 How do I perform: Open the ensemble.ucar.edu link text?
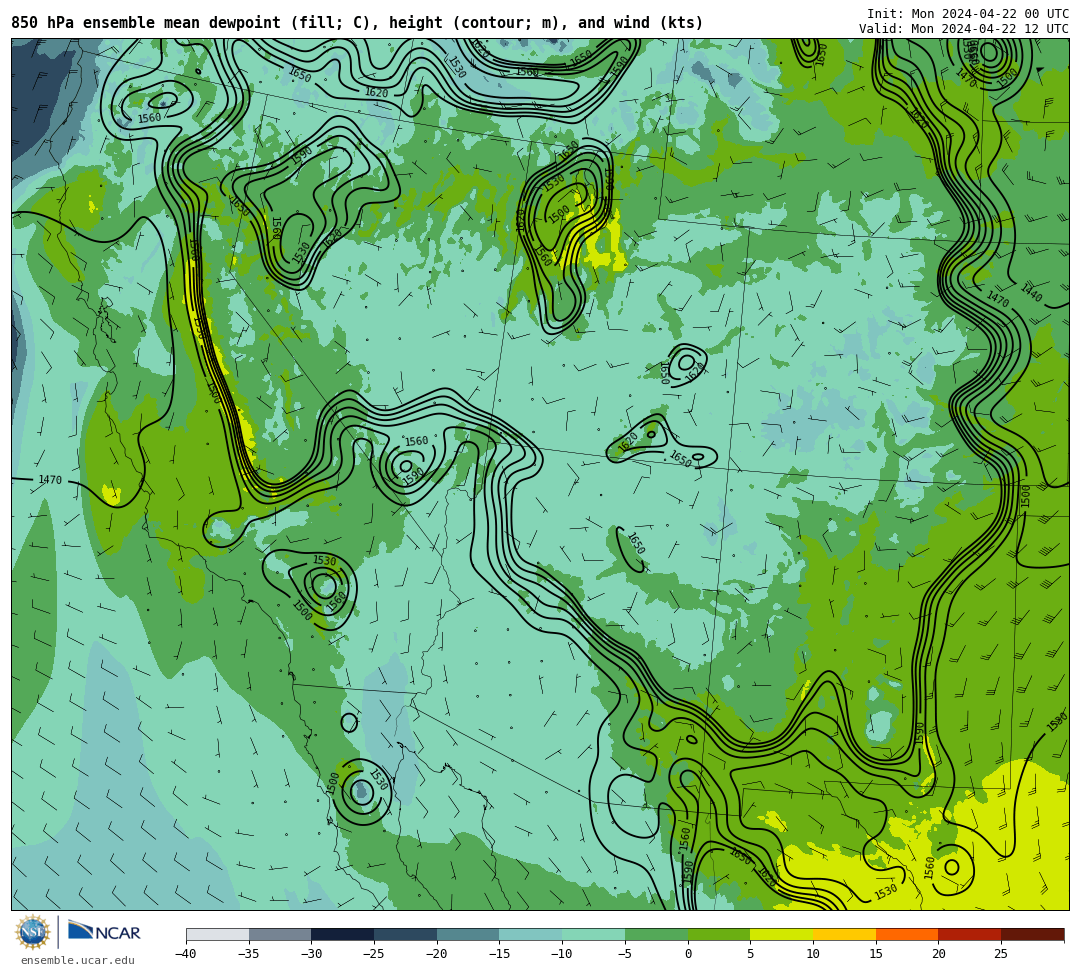coord(77,960)
